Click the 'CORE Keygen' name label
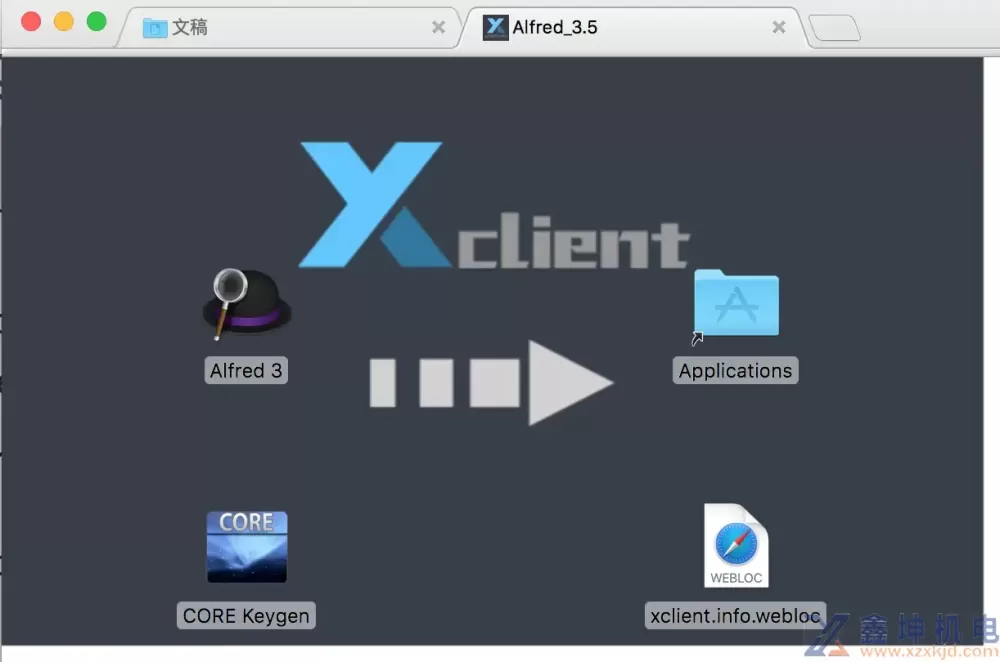1000x662 pixels. click(x=246, y=615)
